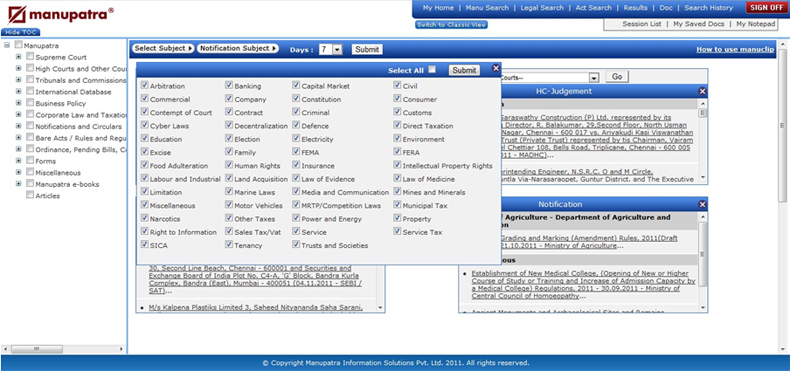Screen dimensions: 790x371
Task: Uncheck the Capital Market subject
Action: pyautogui.click(x=296, y=85)
